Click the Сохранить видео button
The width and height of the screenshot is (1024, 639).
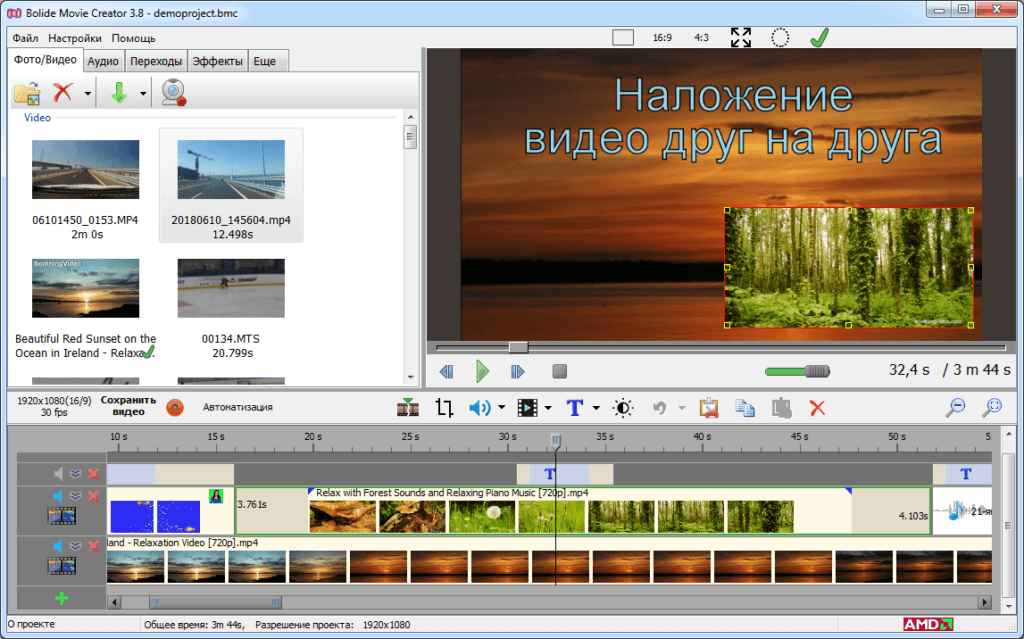pyautogui.click(x=130, y=406)
